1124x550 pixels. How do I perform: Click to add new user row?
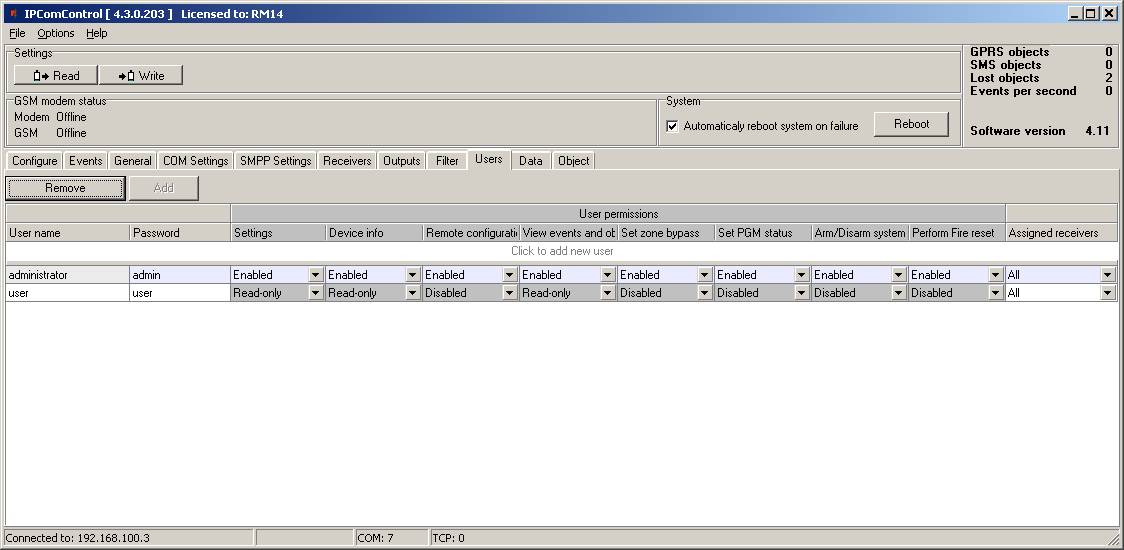pos(561,251)
